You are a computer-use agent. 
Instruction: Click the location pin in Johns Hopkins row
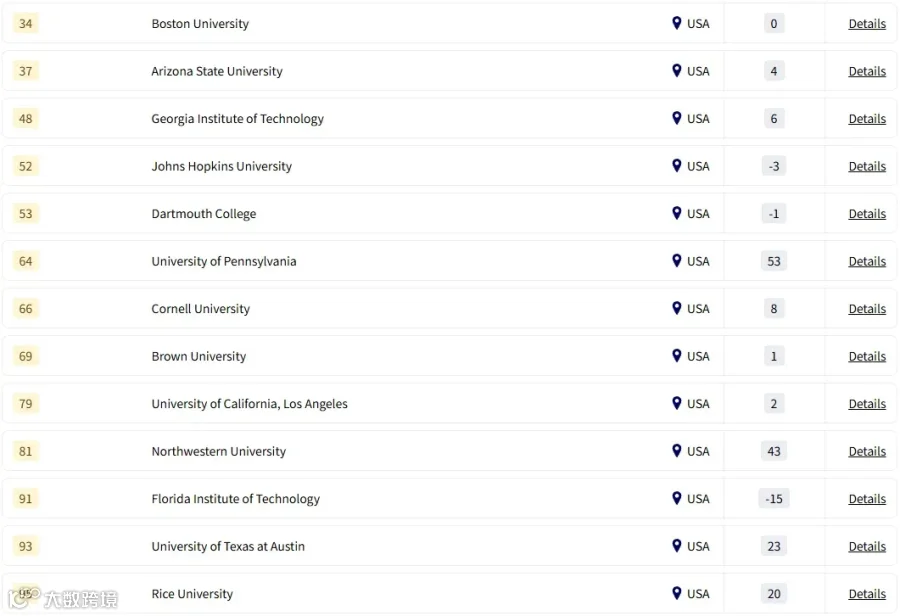pyautogui.click(x=677, y=166)
